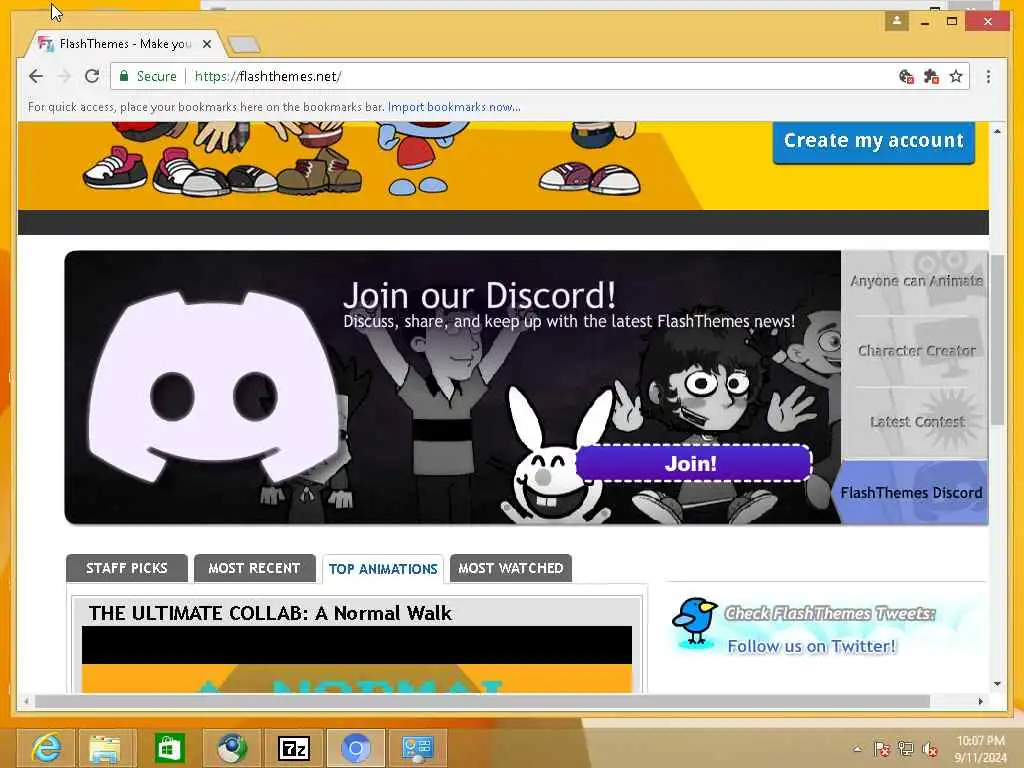Click the browser back arrow

[x=36, y=76]
